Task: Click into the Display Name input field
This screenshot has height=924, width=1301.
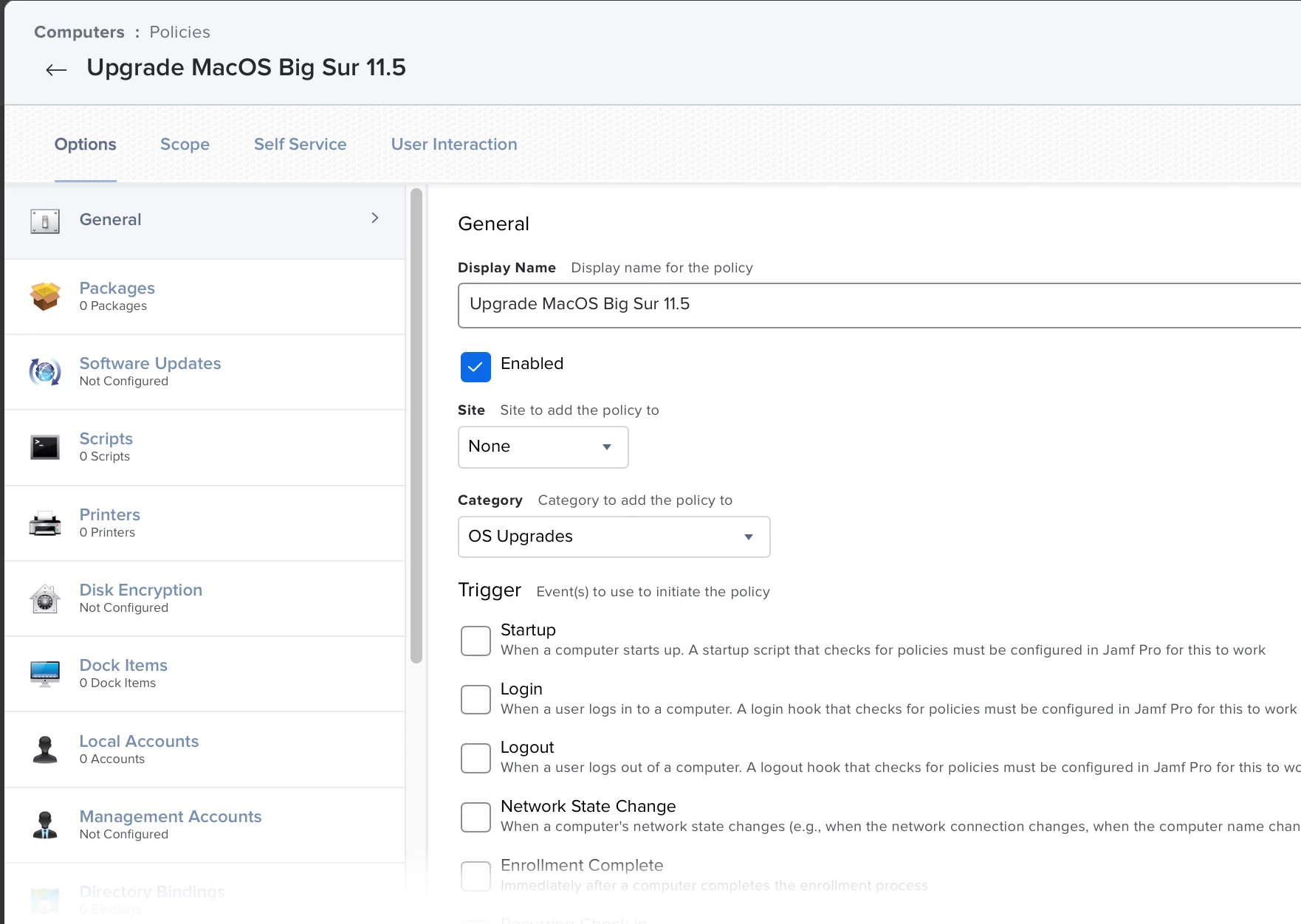Action: coord(879,306)
